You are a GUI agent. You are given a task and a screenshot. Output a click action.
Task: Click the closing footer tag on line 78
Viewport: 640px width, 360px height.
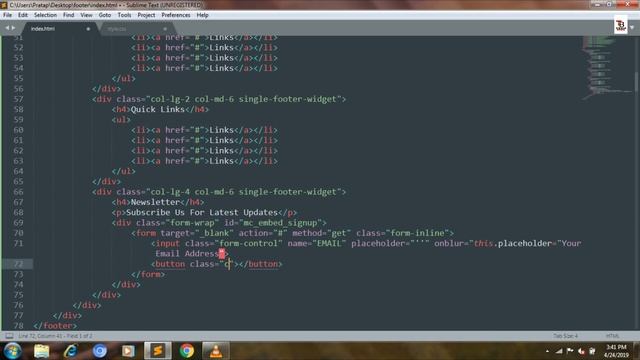(55, 326)
